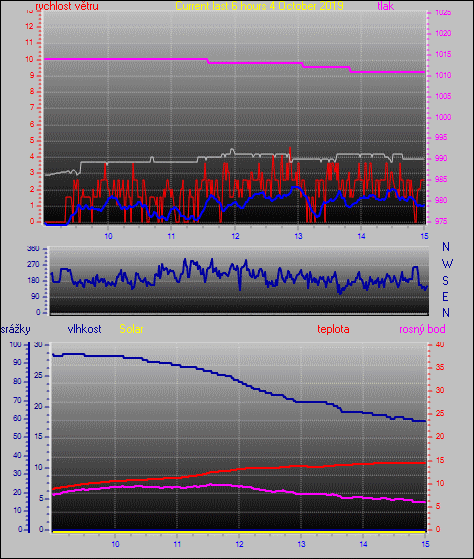Click pressure axis value 985
The image size is (474, 559).
441,179
